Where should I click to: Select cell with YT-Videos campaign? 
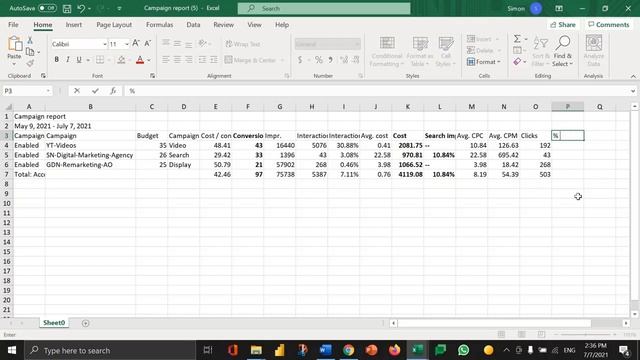tap(90, 145)
